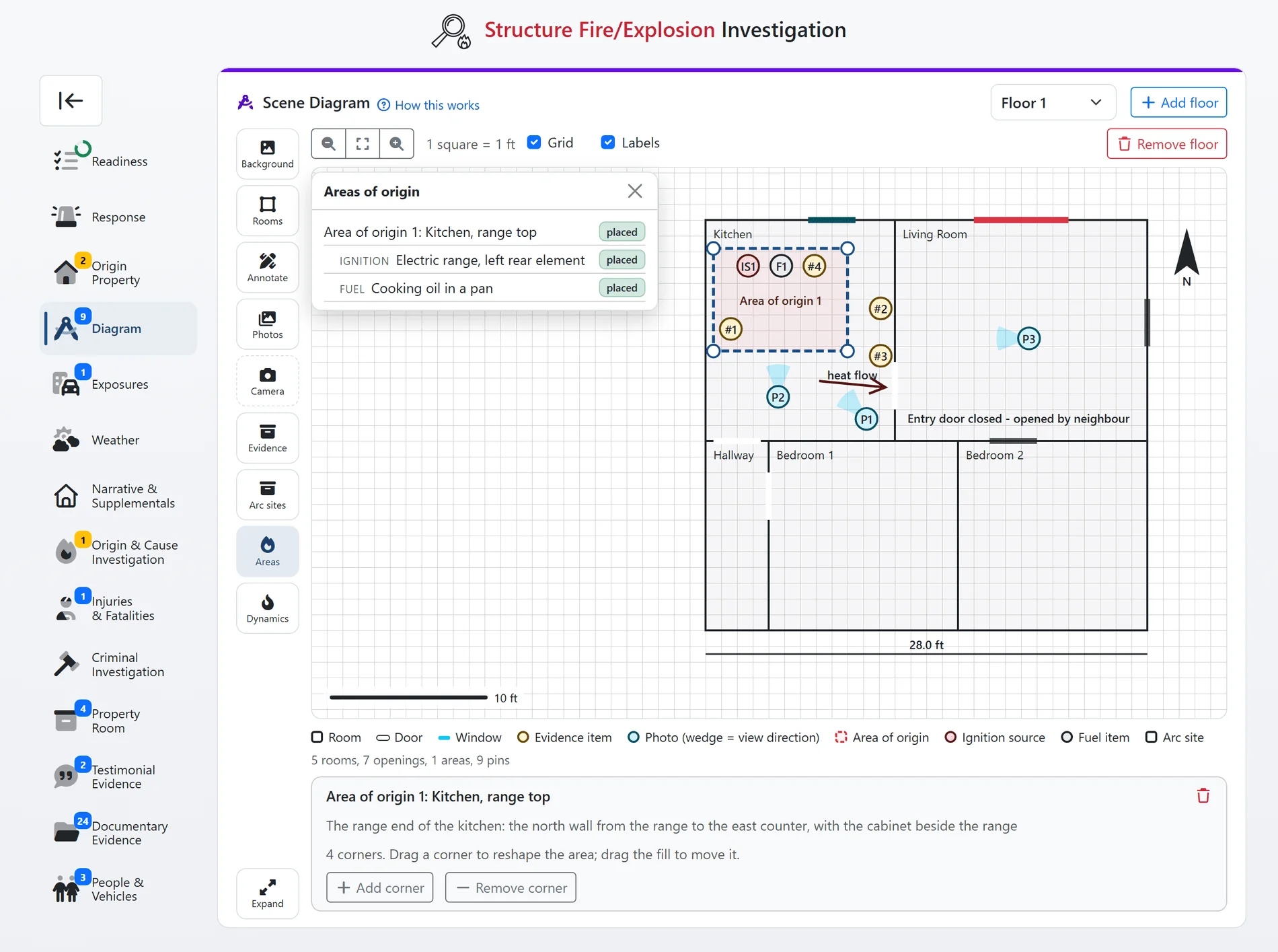Viewport: 1278px width, 952px height.
Task: Click the Remove floor button
Action: pos(1166,144)
